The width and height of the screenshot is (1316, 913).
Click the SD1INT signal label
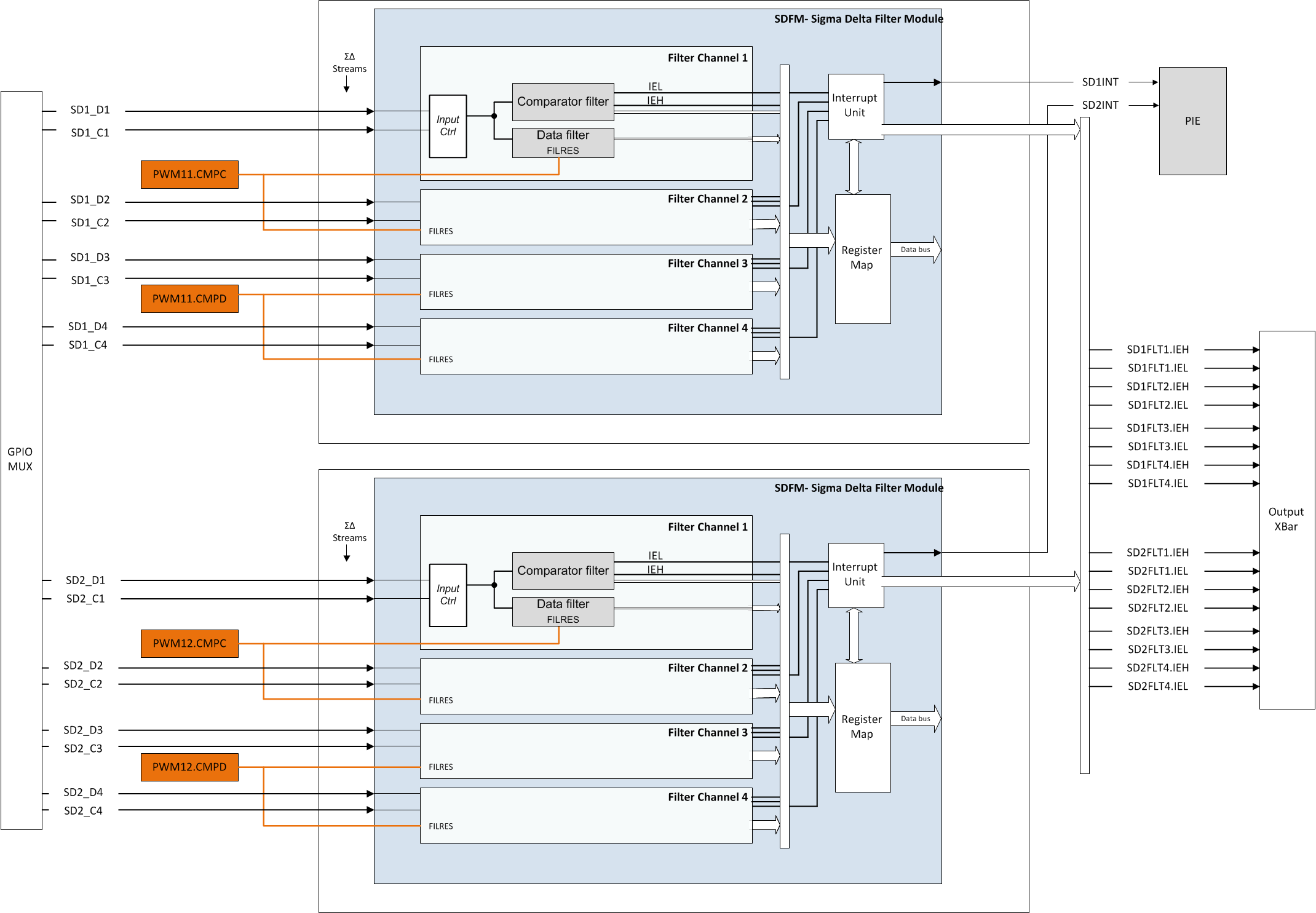1101,81
